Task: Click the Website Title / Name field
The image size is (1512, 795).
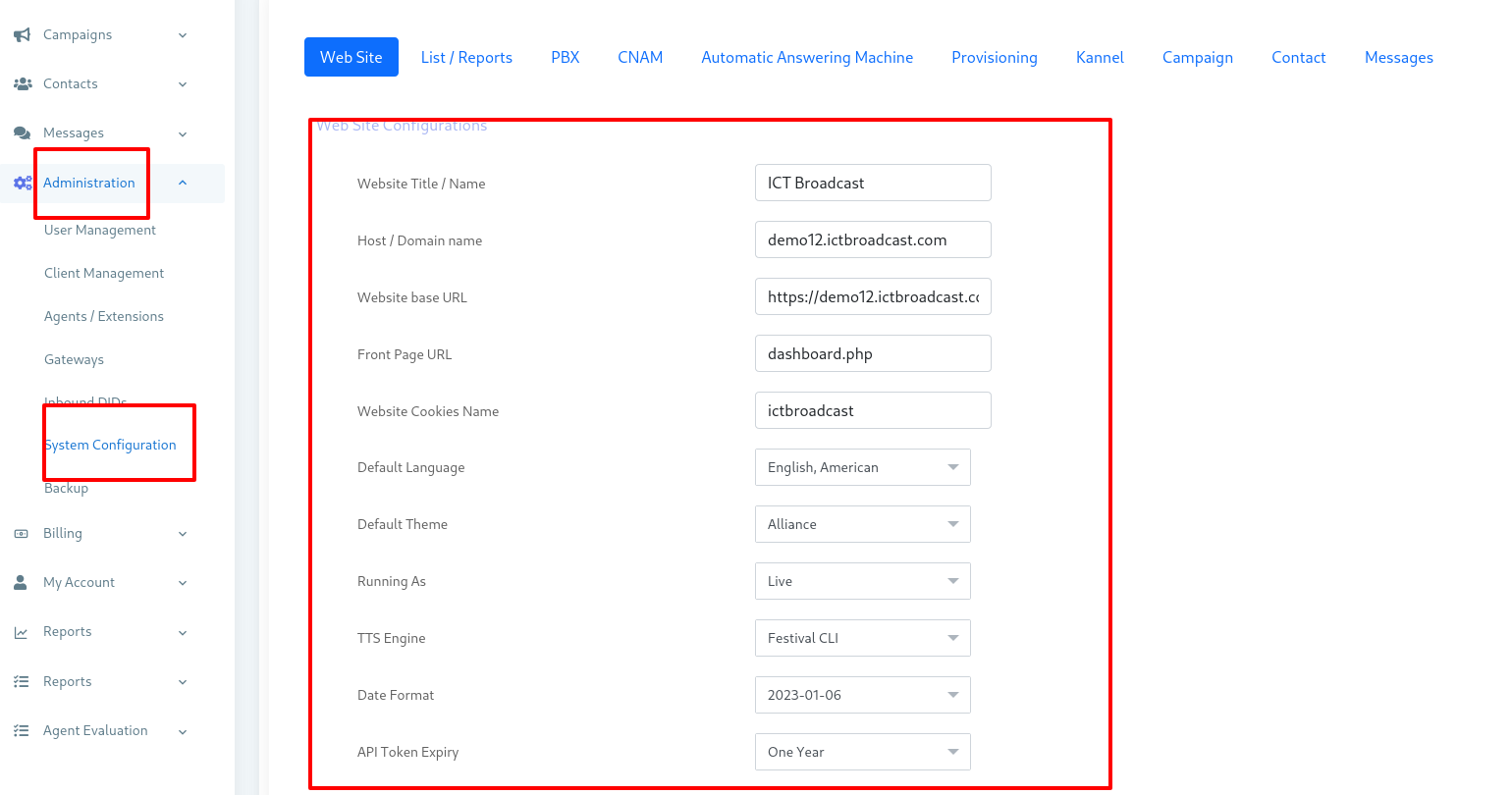Action: [x=873, y=183]
